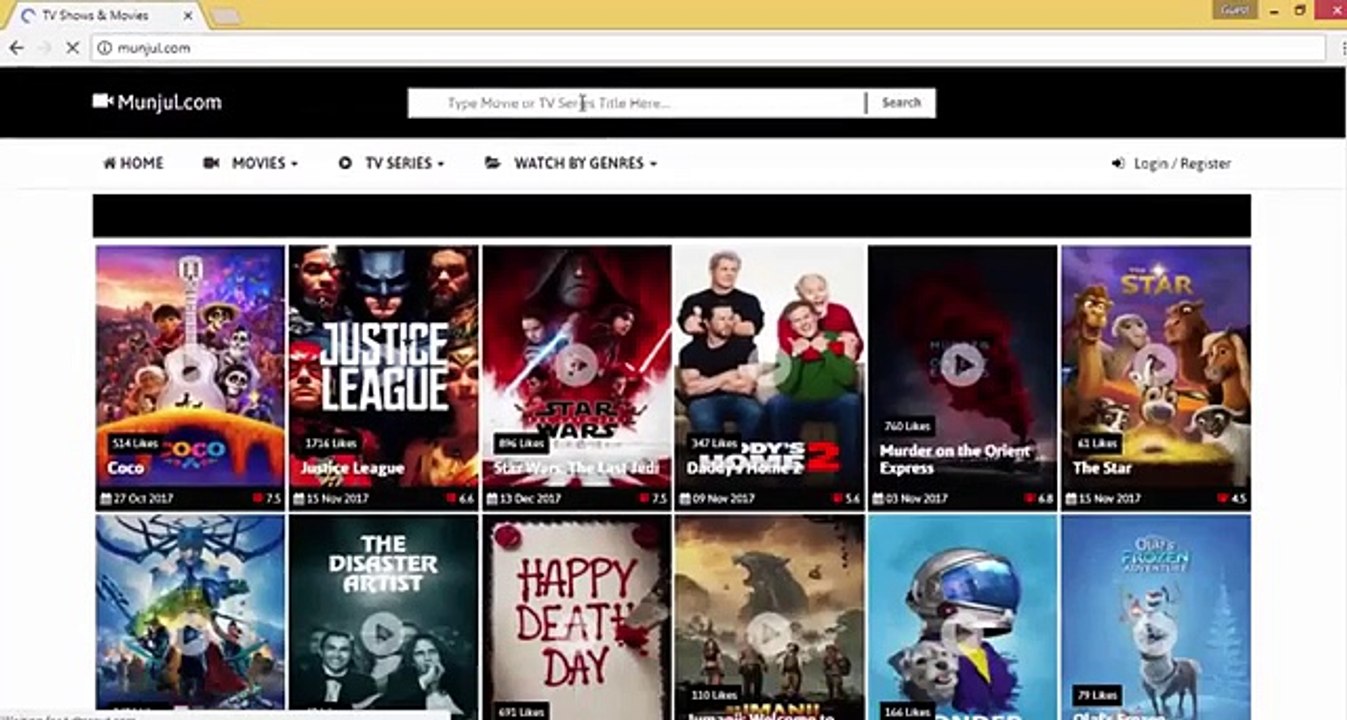1347x720 pixels.
Task: Click the "61 Likes" badge on The Star
Action: click(x=1097, y=443)
